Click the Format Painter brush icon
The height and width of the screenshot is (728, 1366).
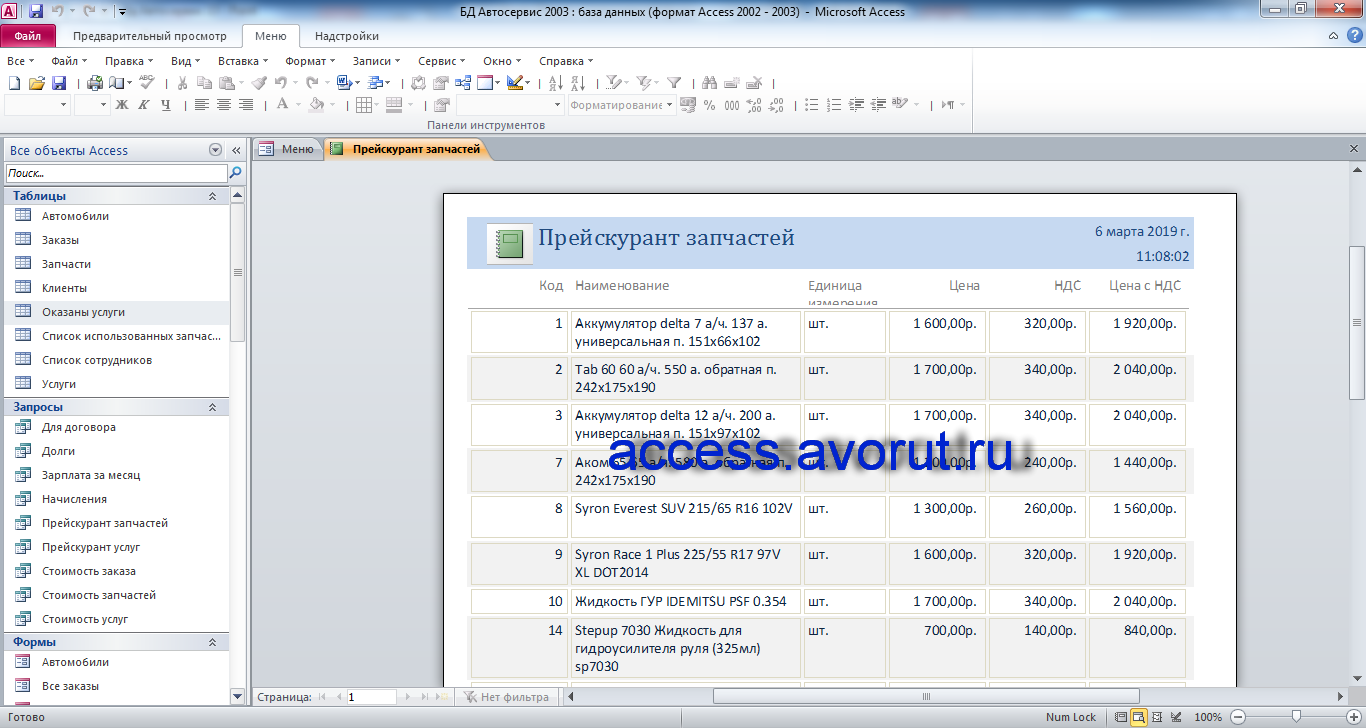coord(259,83)
